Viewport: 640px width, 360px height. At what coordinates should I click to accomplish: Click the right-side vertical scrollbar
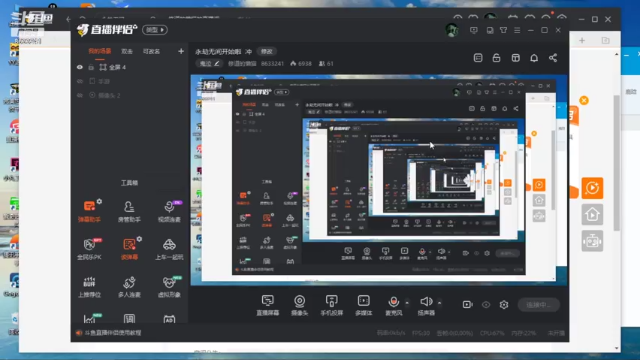point(616,163)
